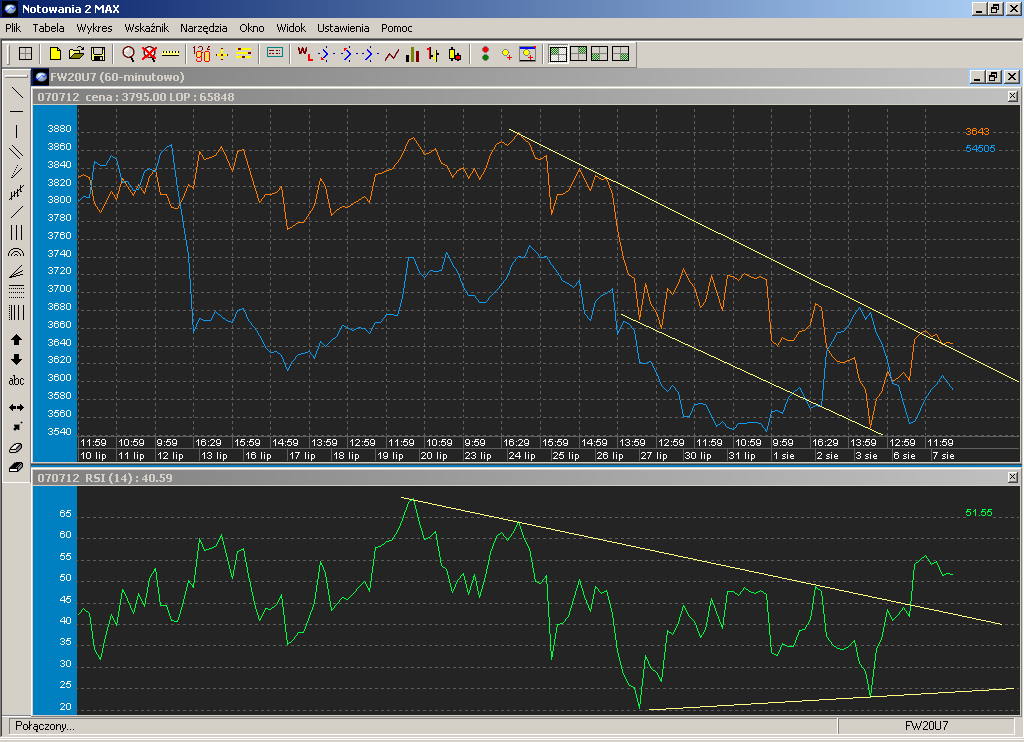Select the abc text annotation tool
The image size is (1024, 742).
pos(16,381)
